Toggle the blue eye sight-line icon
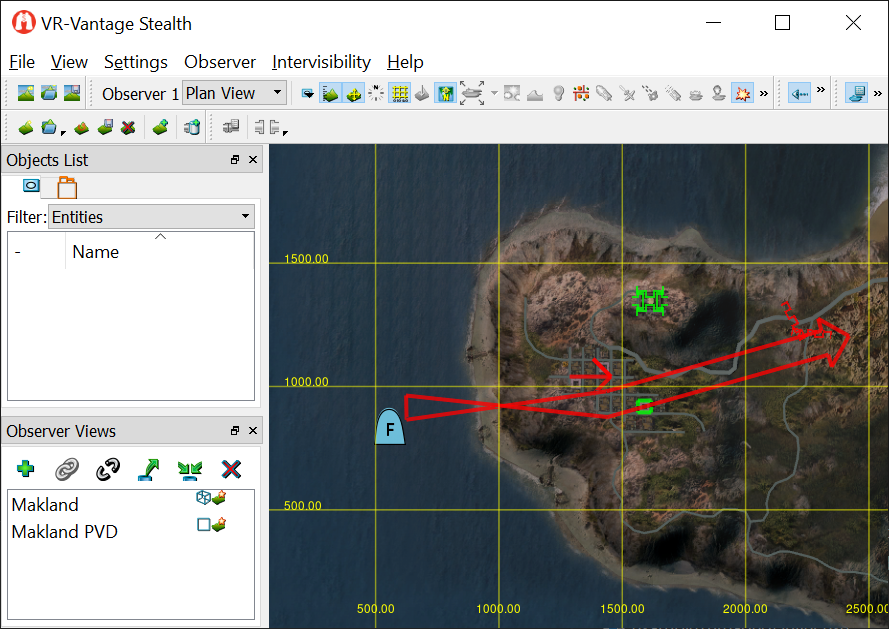889x629 pixels. 800,94
